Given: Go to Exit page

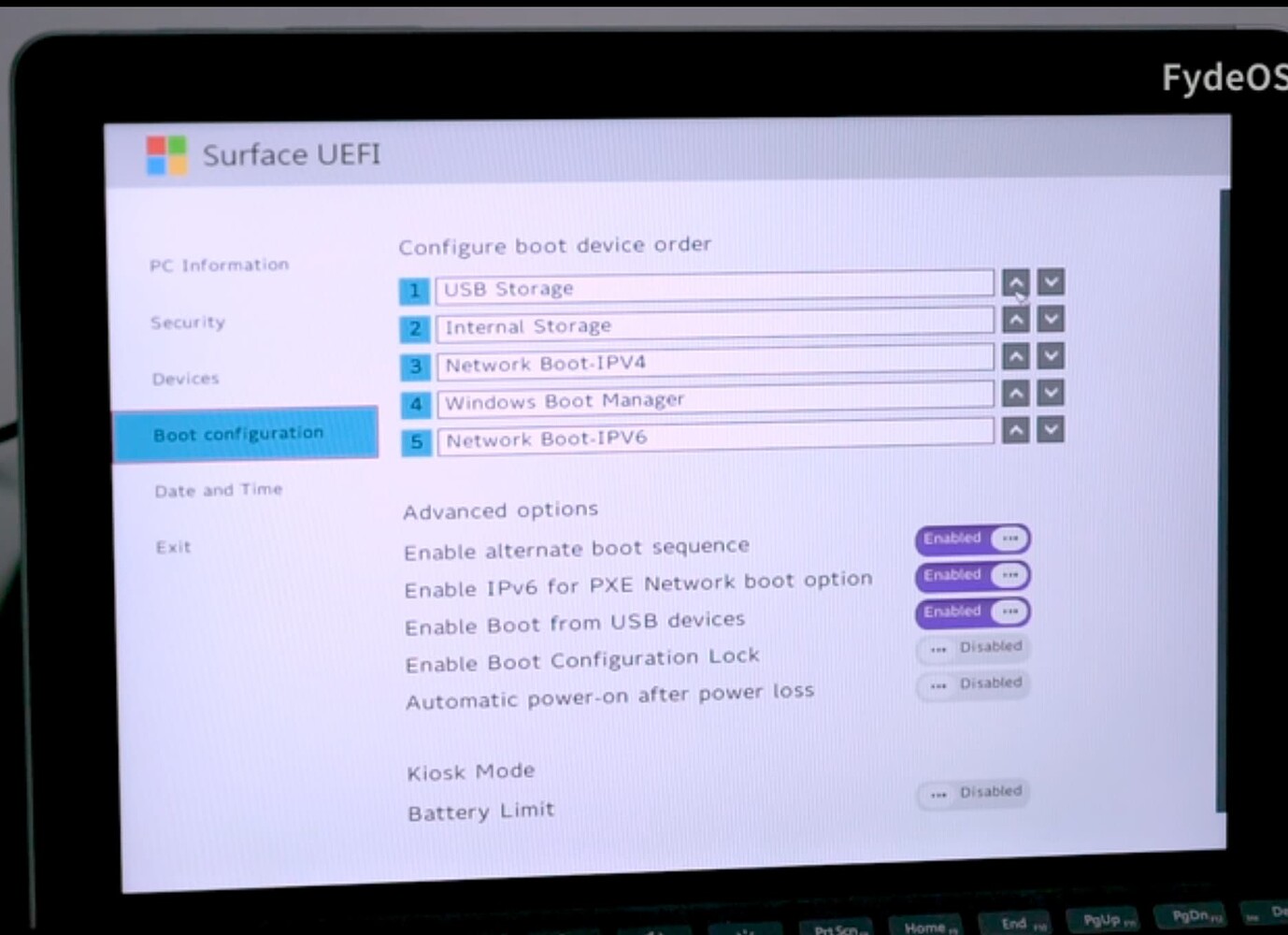Looking at the screenshot, I should [x=173, y=547].
